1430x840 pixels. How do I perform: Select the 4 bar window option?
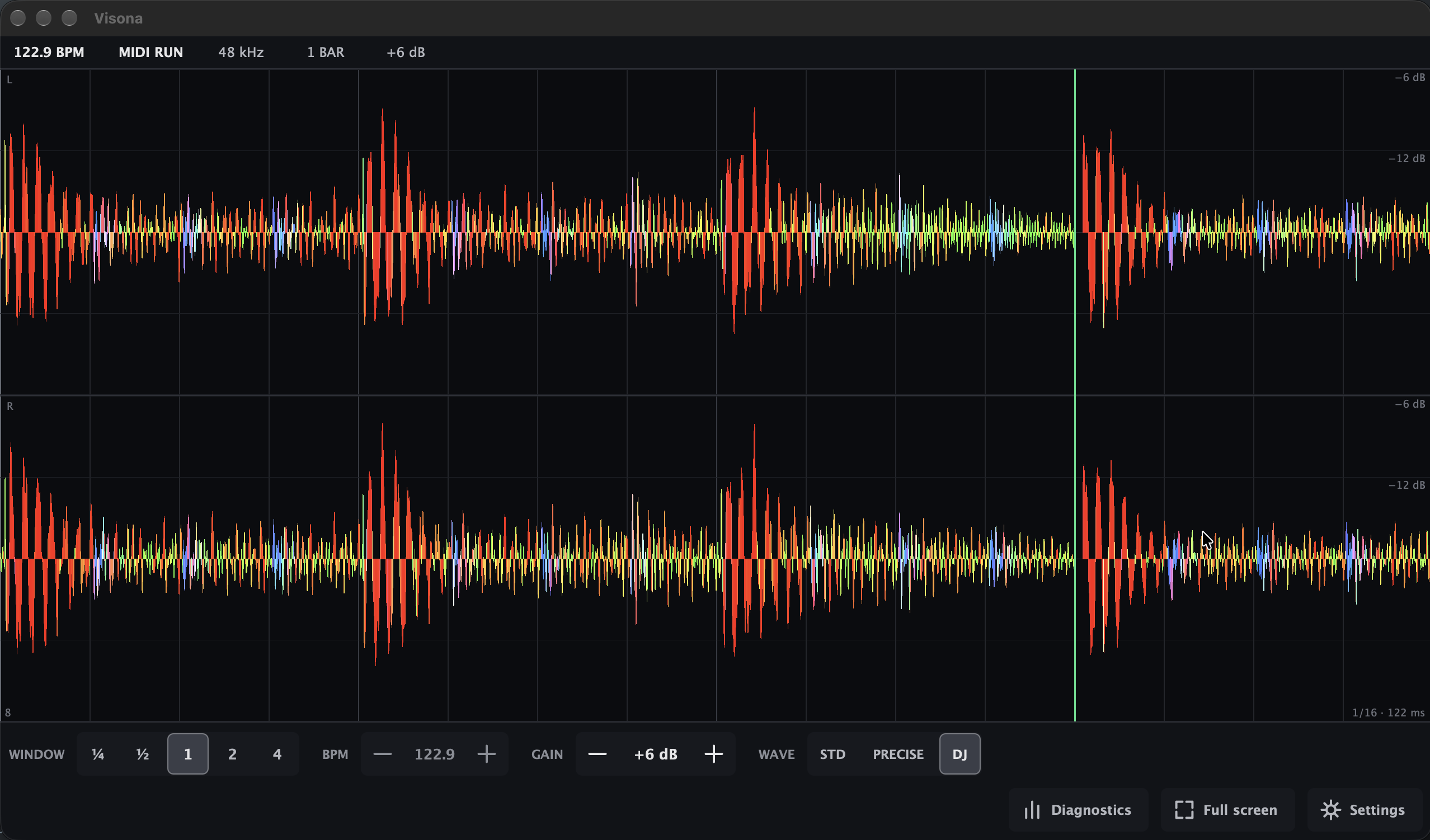[277, 754]
